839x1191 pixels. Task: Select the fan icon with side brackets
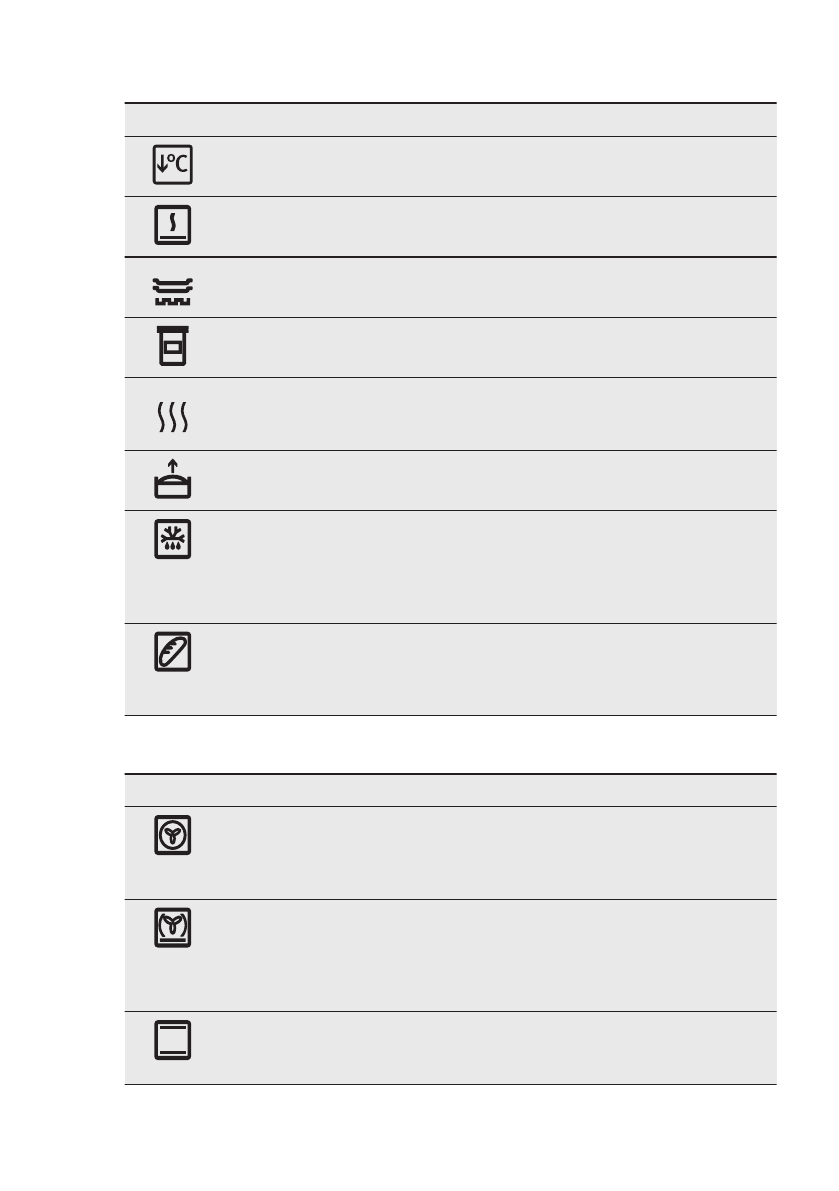point(173,929)
